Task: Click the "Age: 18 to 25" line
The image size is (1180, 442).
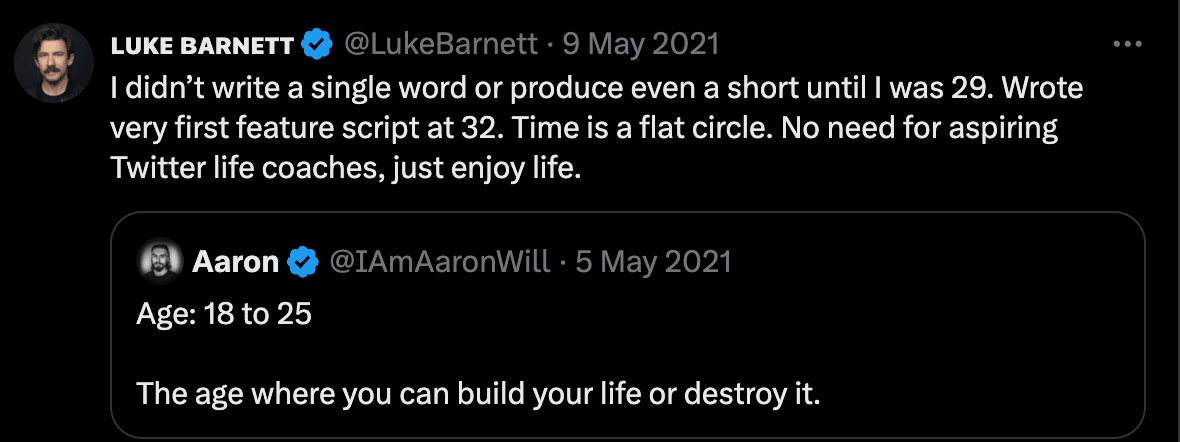Action: 224,315
